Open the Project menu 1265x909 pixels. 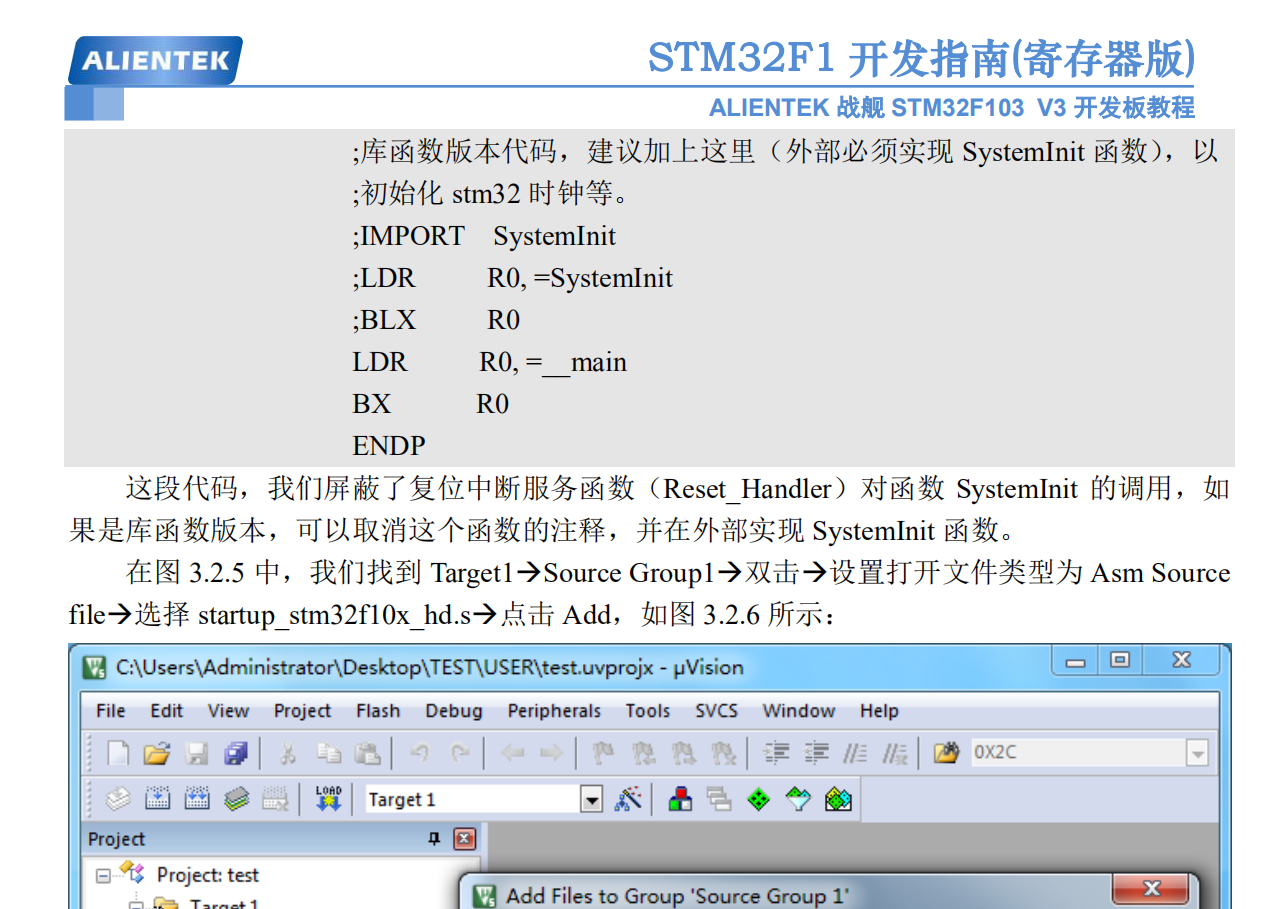(x=302, y=711)
